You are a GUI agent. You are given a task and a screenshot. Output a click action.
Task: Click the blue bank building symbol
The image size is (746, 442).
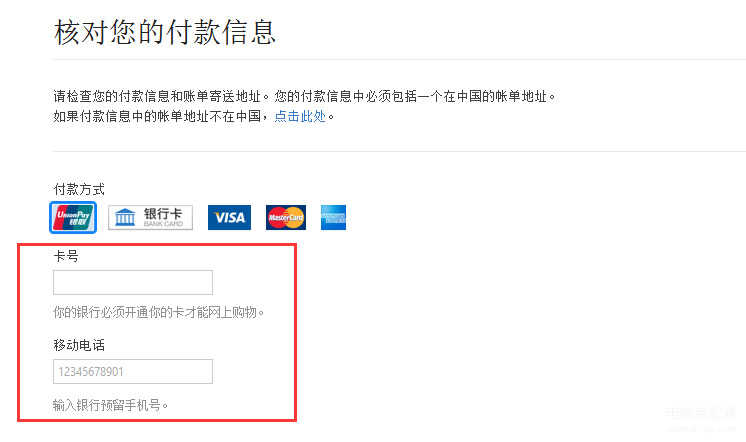125,217
